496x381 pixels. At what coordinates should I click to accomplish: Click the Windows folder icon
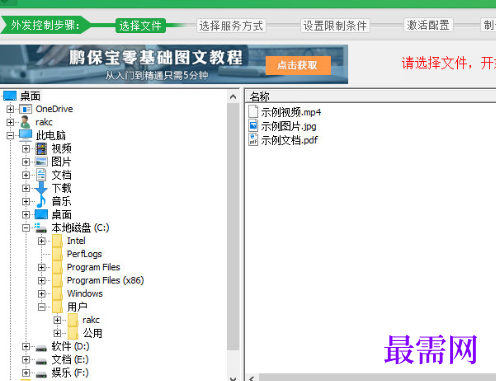(57, 294)
